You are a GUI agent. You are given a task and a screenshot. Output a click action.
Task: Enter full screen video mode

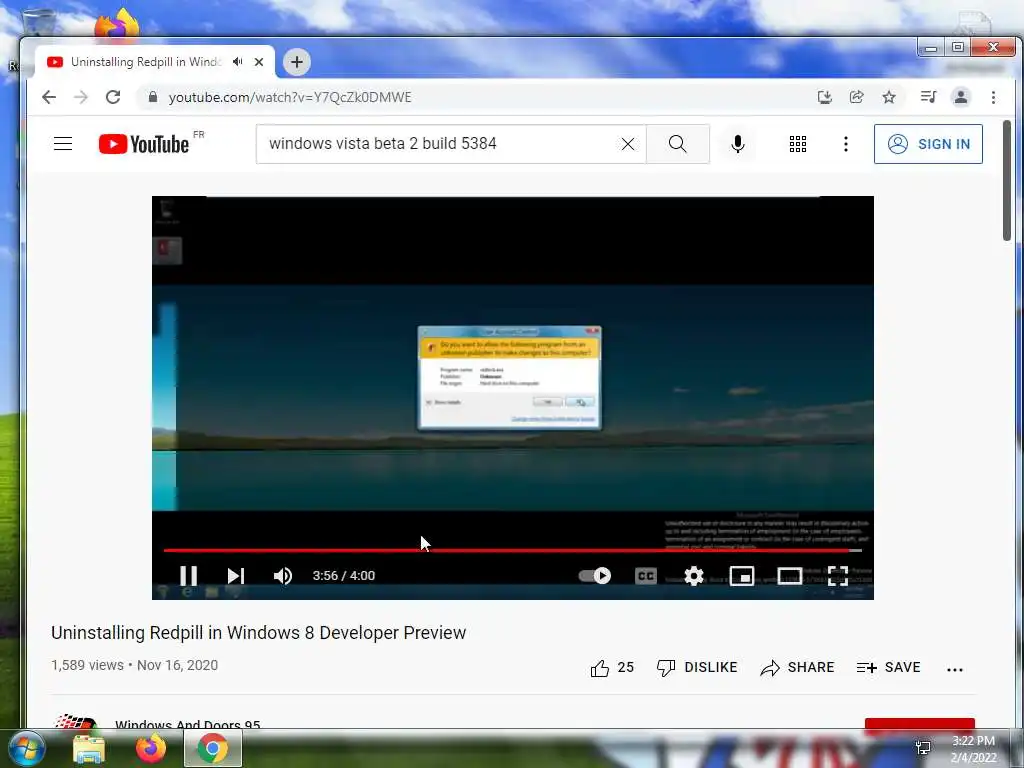tap(838, 575)
